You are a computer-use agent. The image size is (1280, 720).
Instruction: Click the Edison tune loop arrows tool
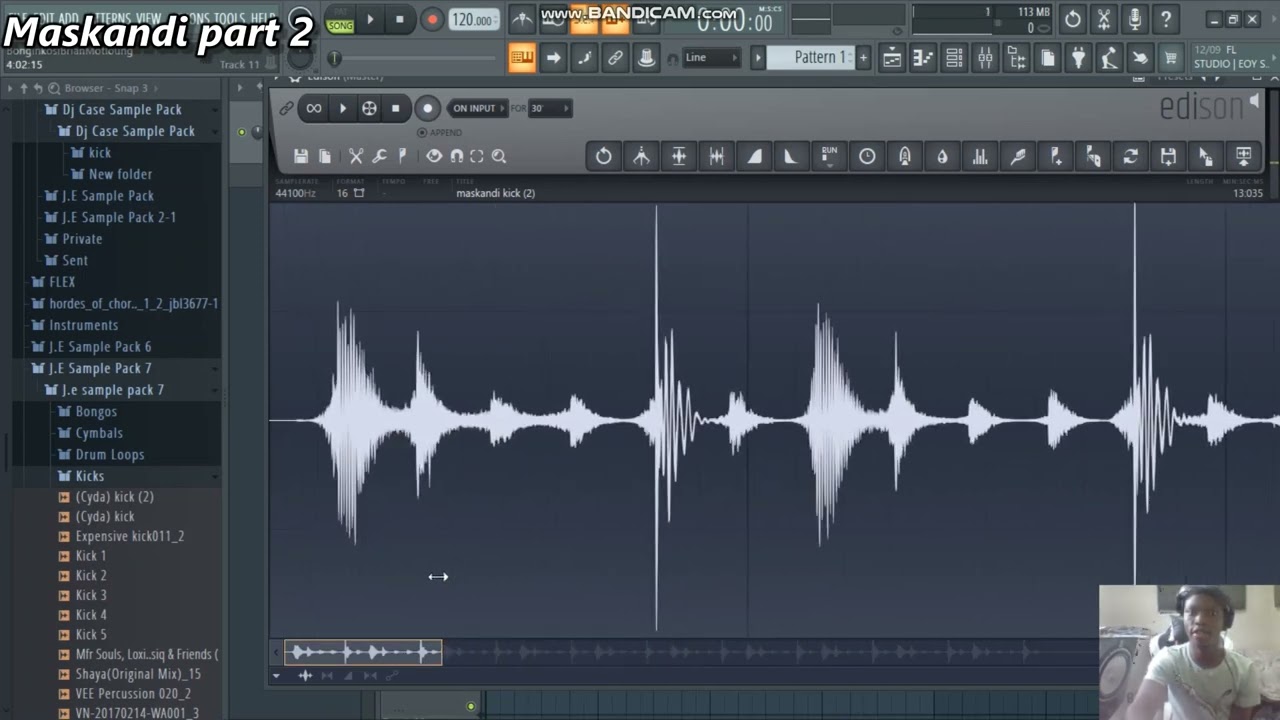[1130, 156]
